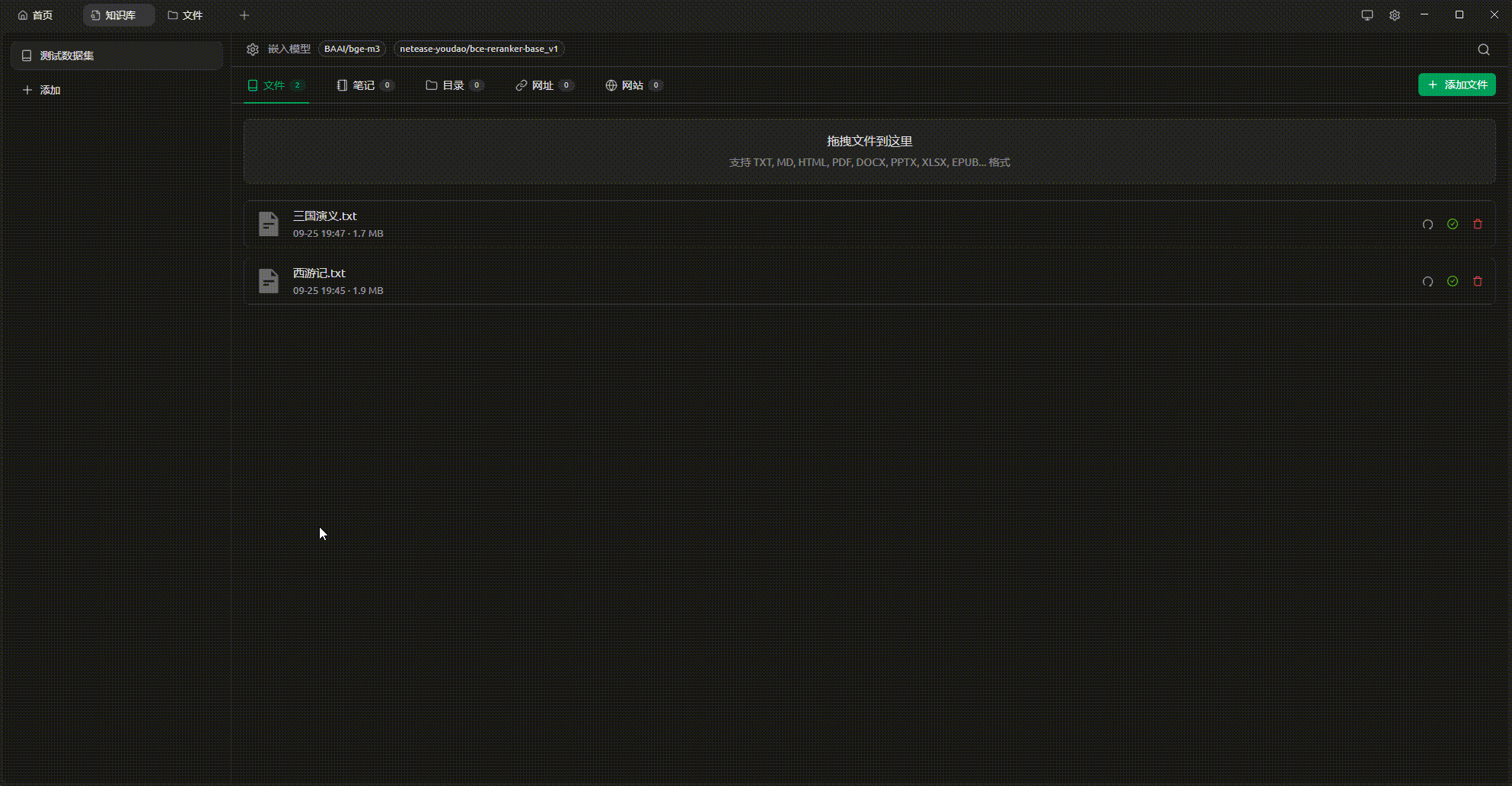This screenshot has height=786, width=1512.
Task: Delete the 西游记.txt file
Action: pyautogui.click(x=1478, y=281)
